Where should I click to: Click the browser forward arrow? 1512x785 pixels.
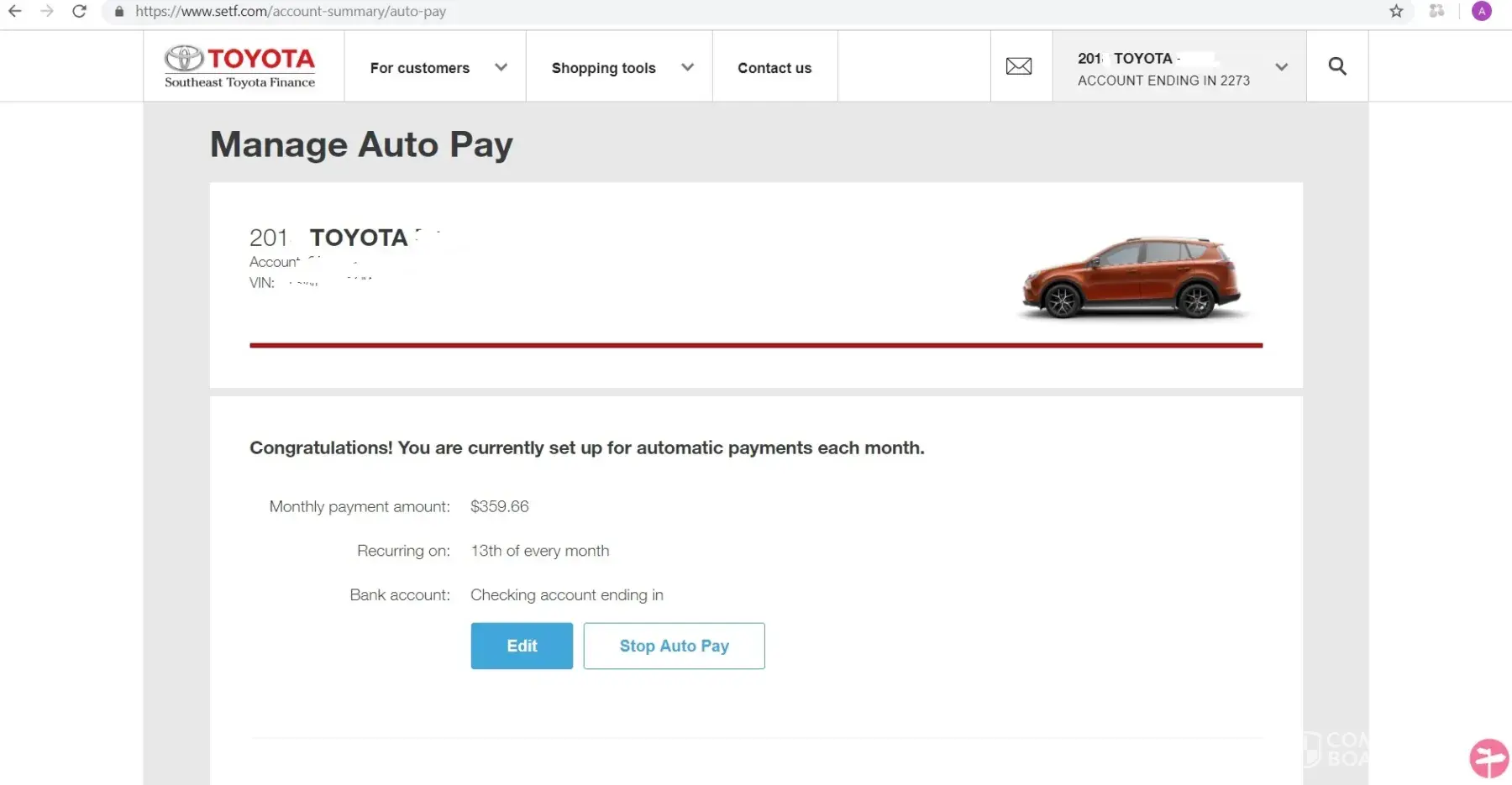[x=47, y=12]
